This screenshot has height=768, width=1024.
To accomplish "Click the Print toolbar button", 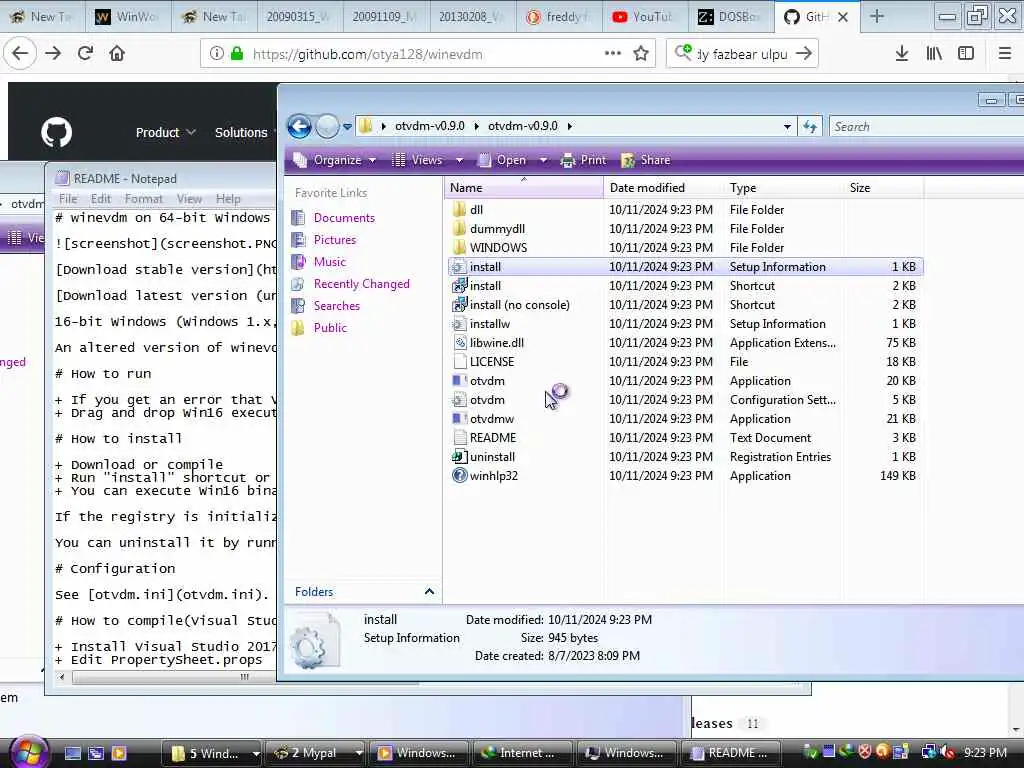I will tap(584, 160).
